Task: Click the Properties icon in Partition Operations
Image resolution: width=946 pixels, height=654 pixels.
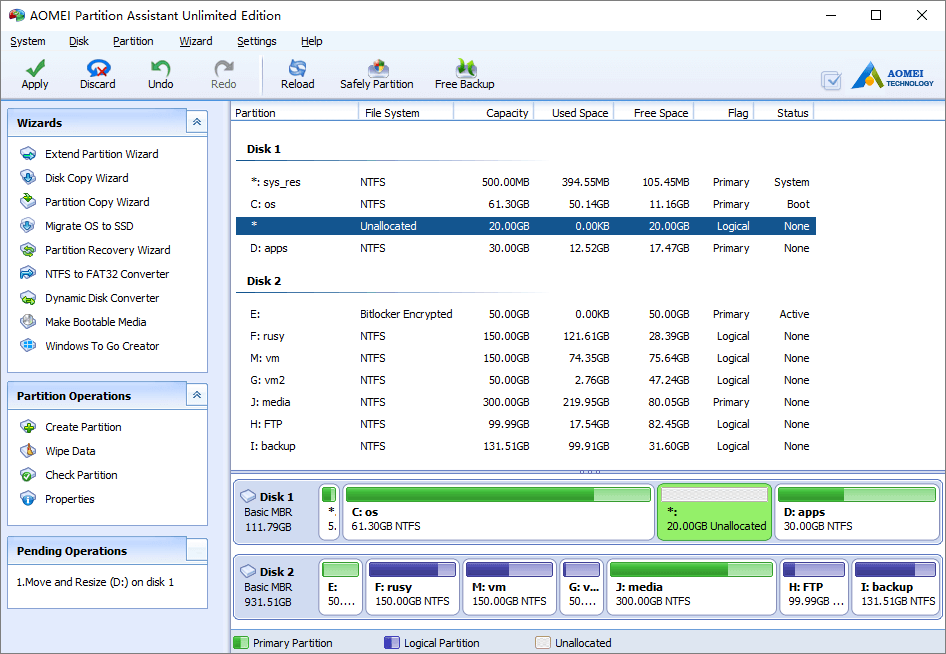Action: click(28, 498)
